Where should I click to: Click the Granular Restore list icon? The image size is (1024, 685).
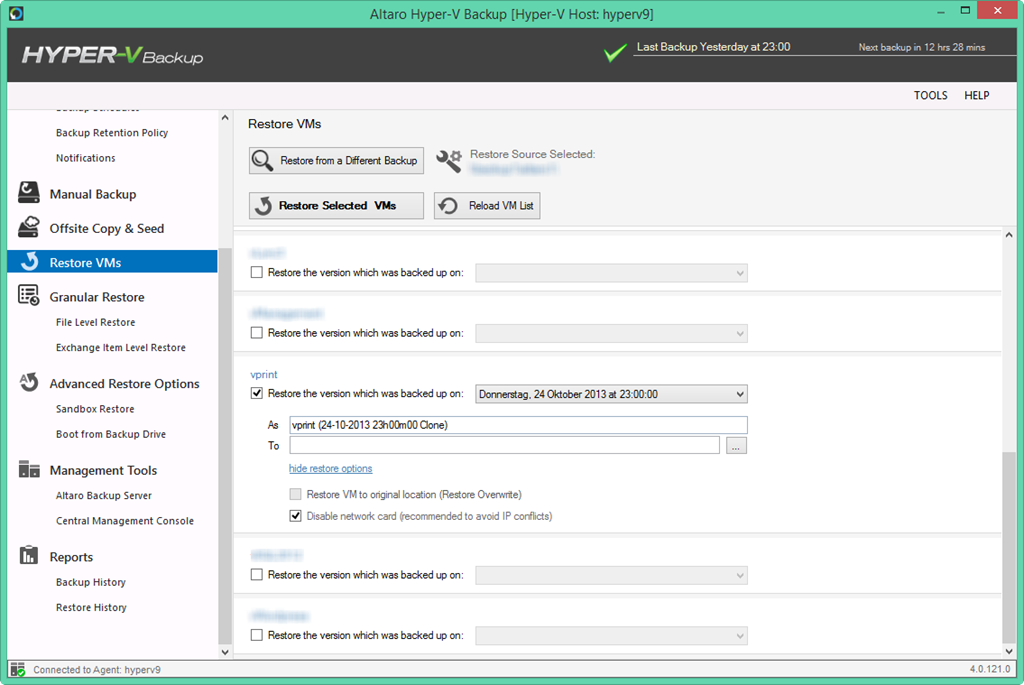coord(29,295)
